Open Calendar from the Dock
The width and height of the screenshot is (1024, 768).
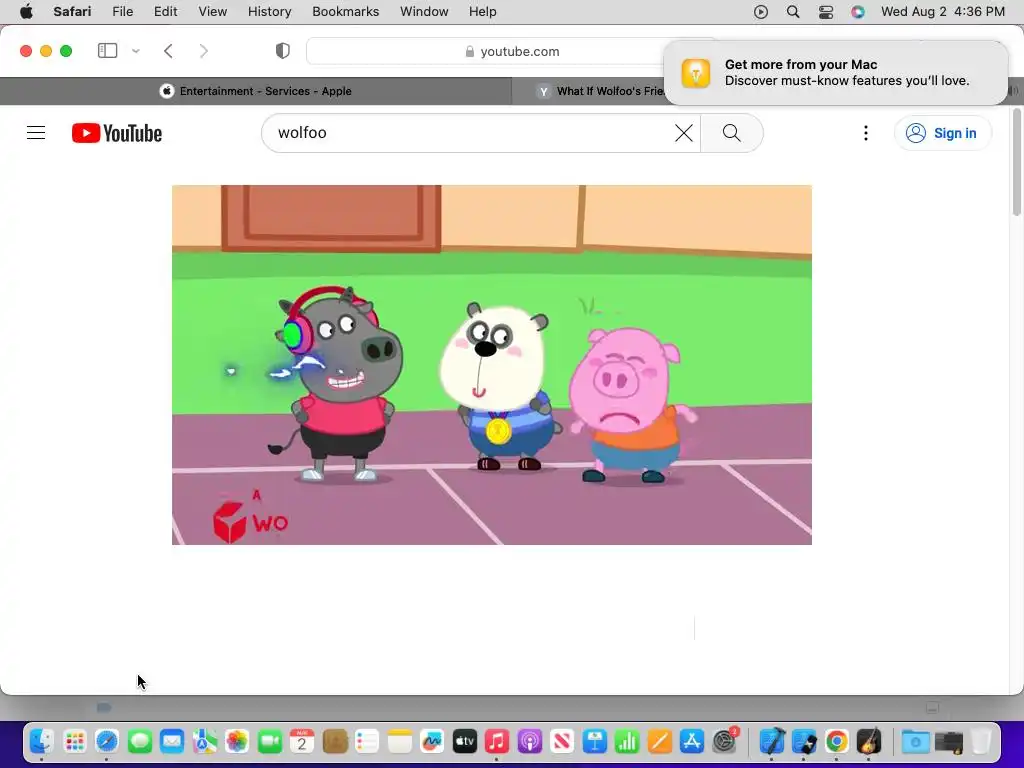[x=302, y=741]
